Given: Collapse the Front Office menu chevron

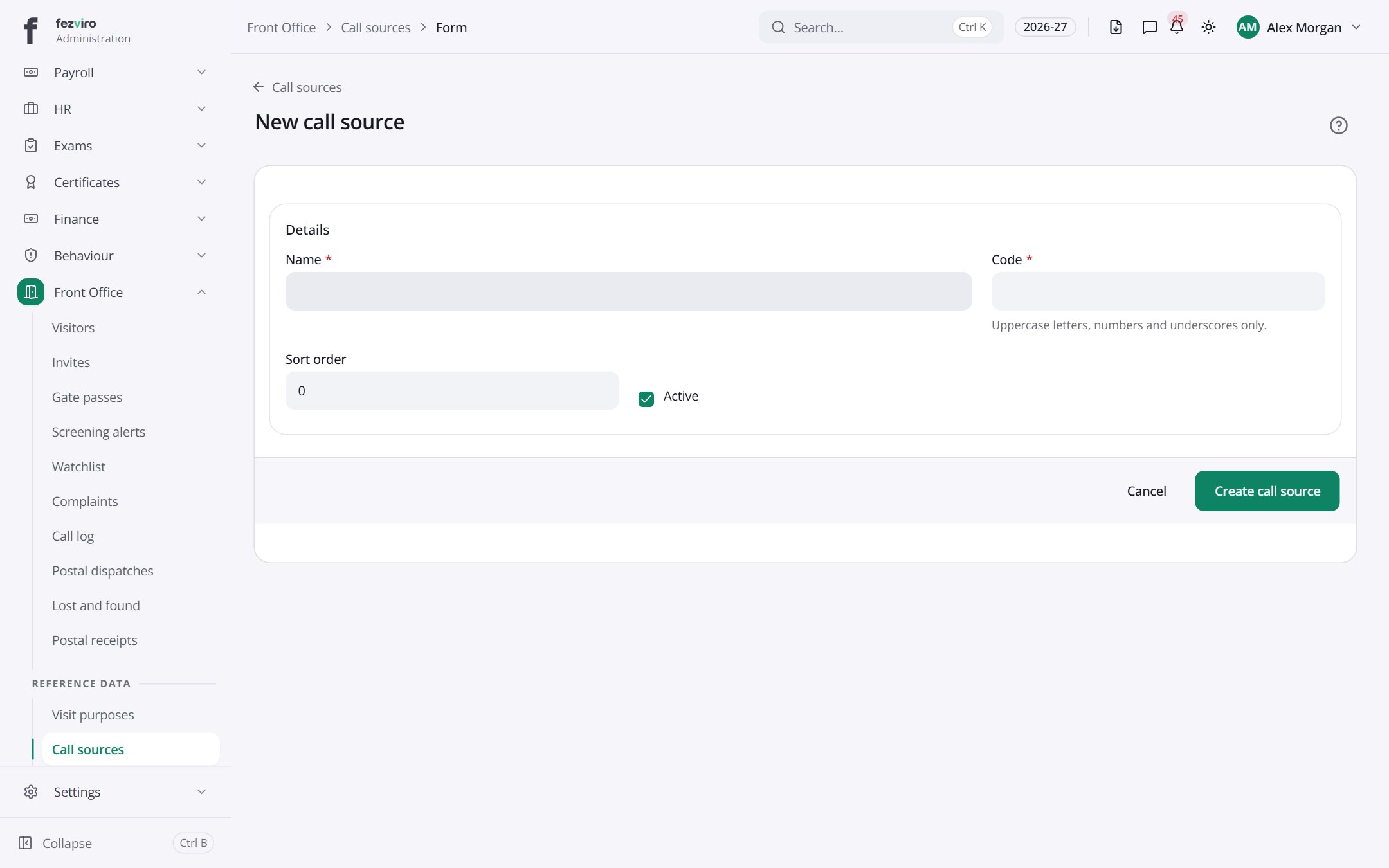Looking at the screenshot, I should (201, 292).
